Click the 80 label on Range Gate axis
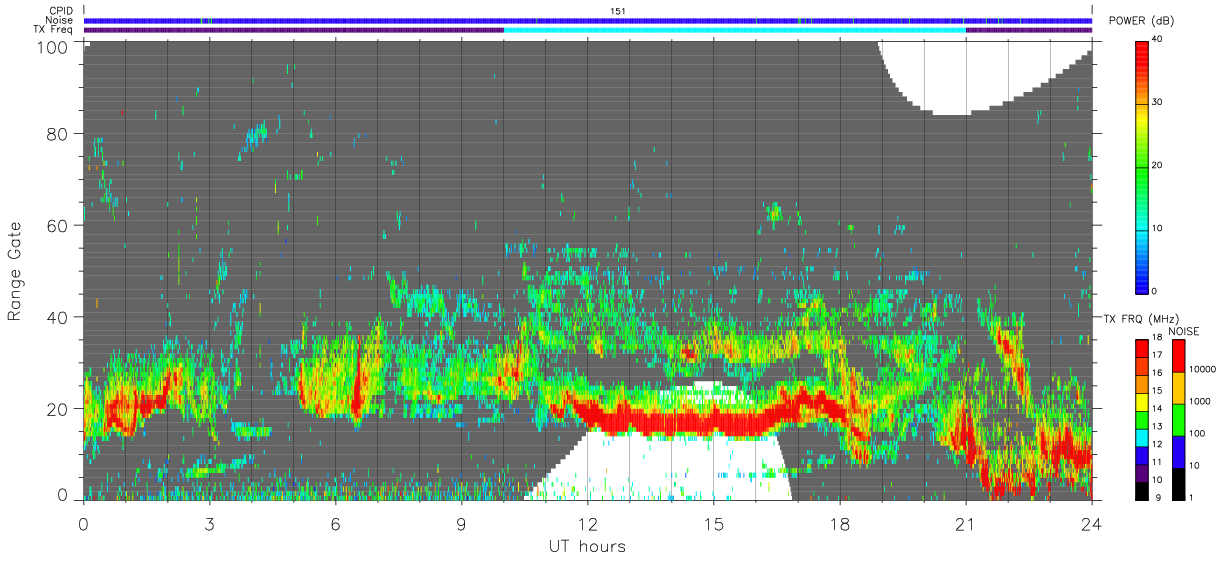This screenshot has width=1228, height=567. click(58, 134)
